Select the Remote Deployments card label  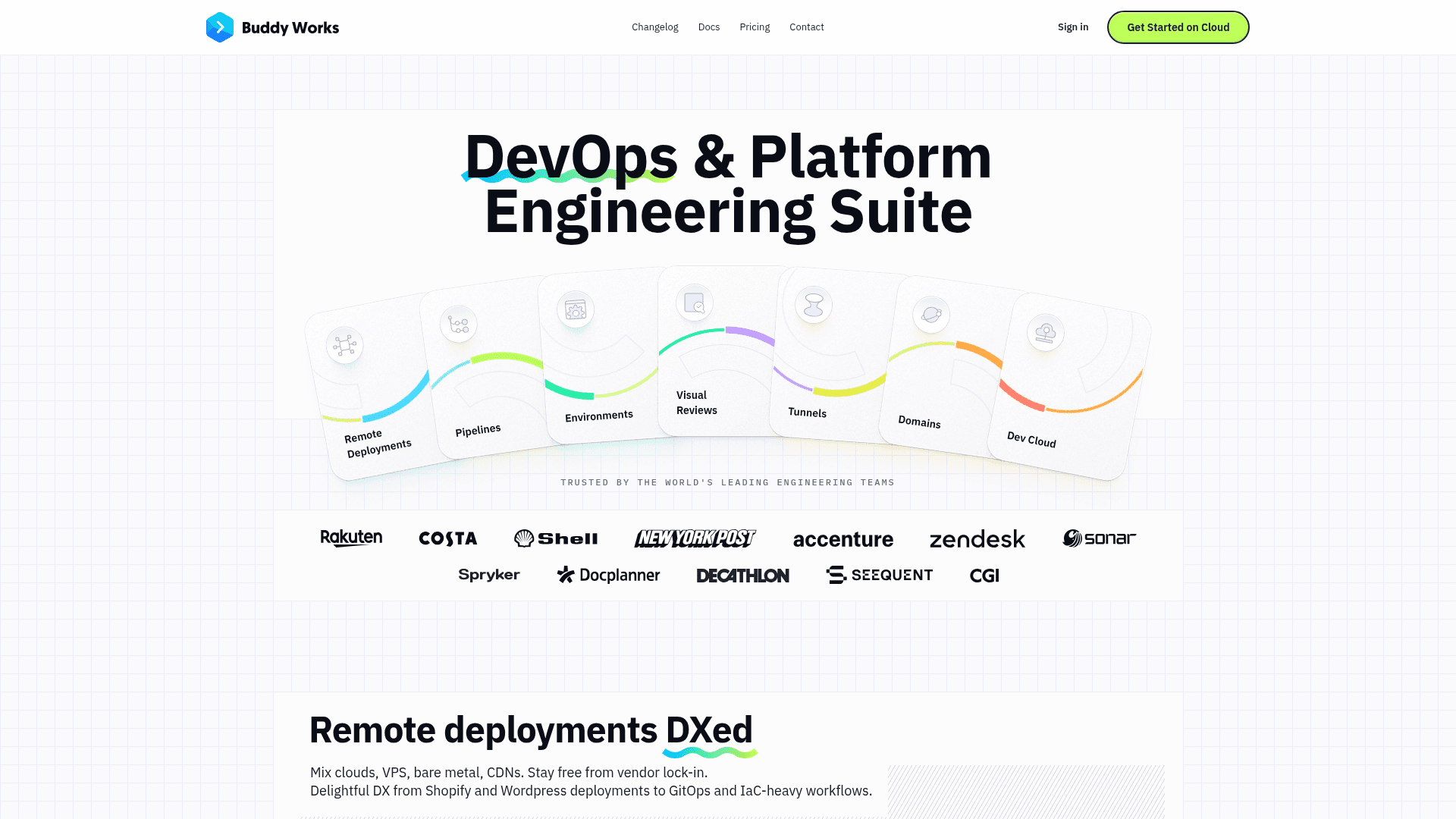coord(378,443)
